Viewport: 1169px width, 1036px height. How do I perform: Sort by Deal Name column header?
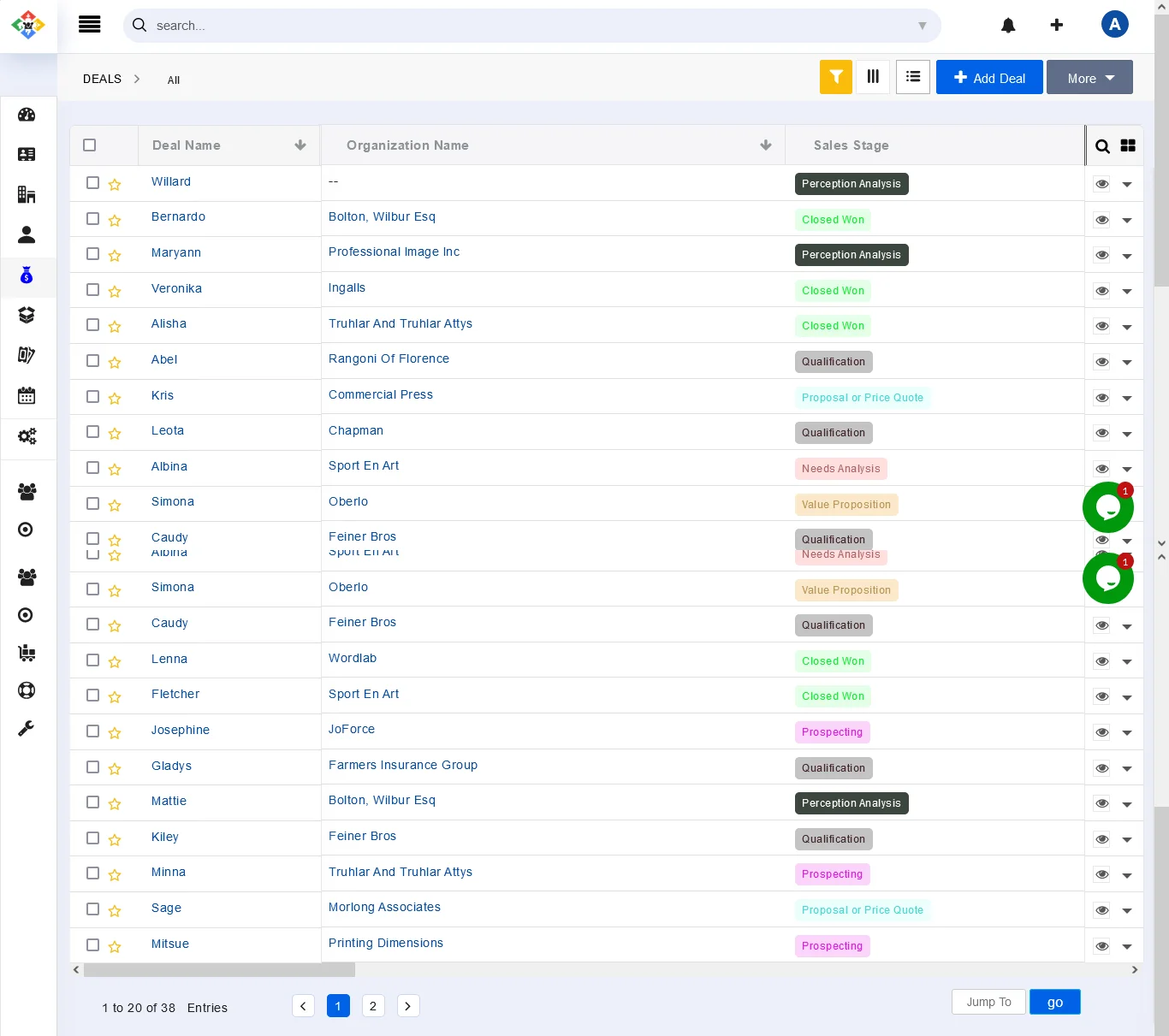pyautogui.click(x=187, y=145)
